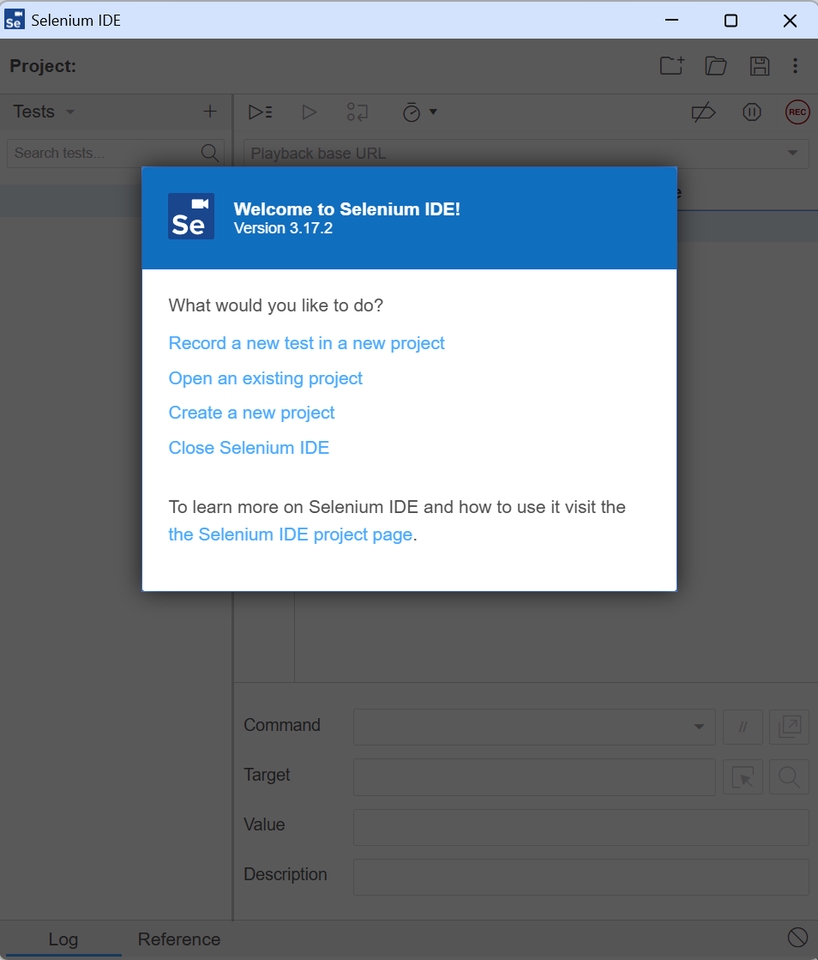Click the search magnifier in tests panel

click(209, 152)
